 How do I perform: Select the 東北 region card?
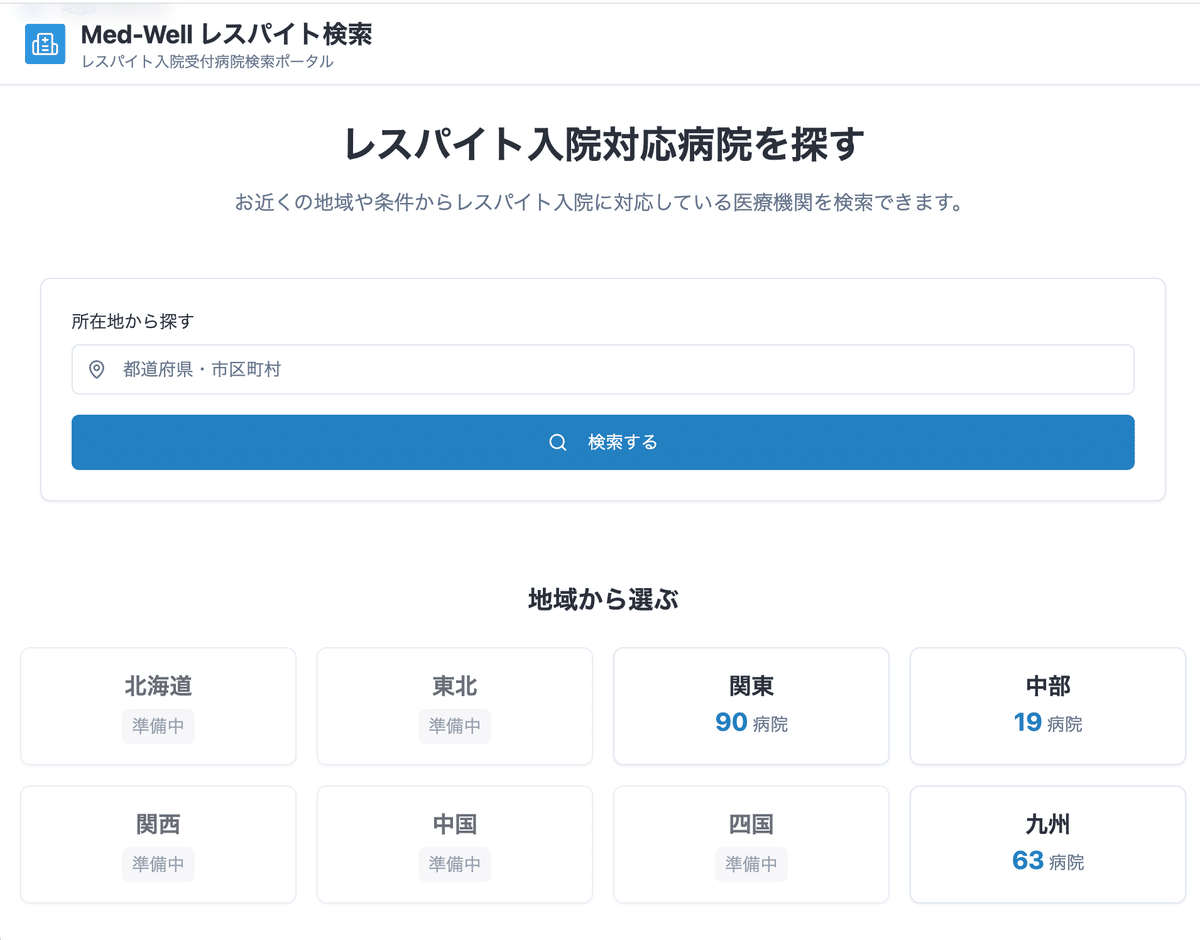tap(455, 706)
